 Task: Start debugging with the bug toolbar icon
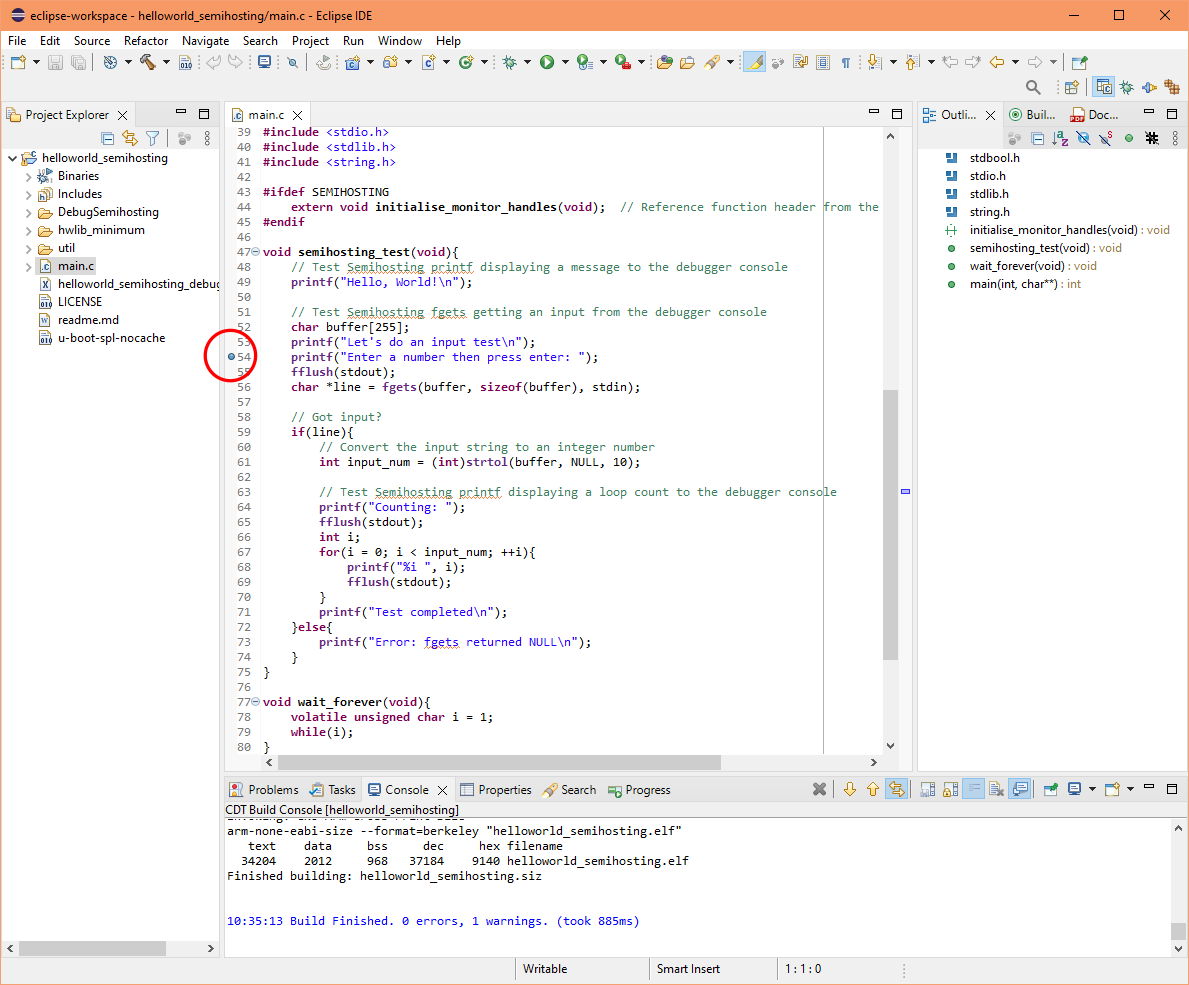[511, 62]
